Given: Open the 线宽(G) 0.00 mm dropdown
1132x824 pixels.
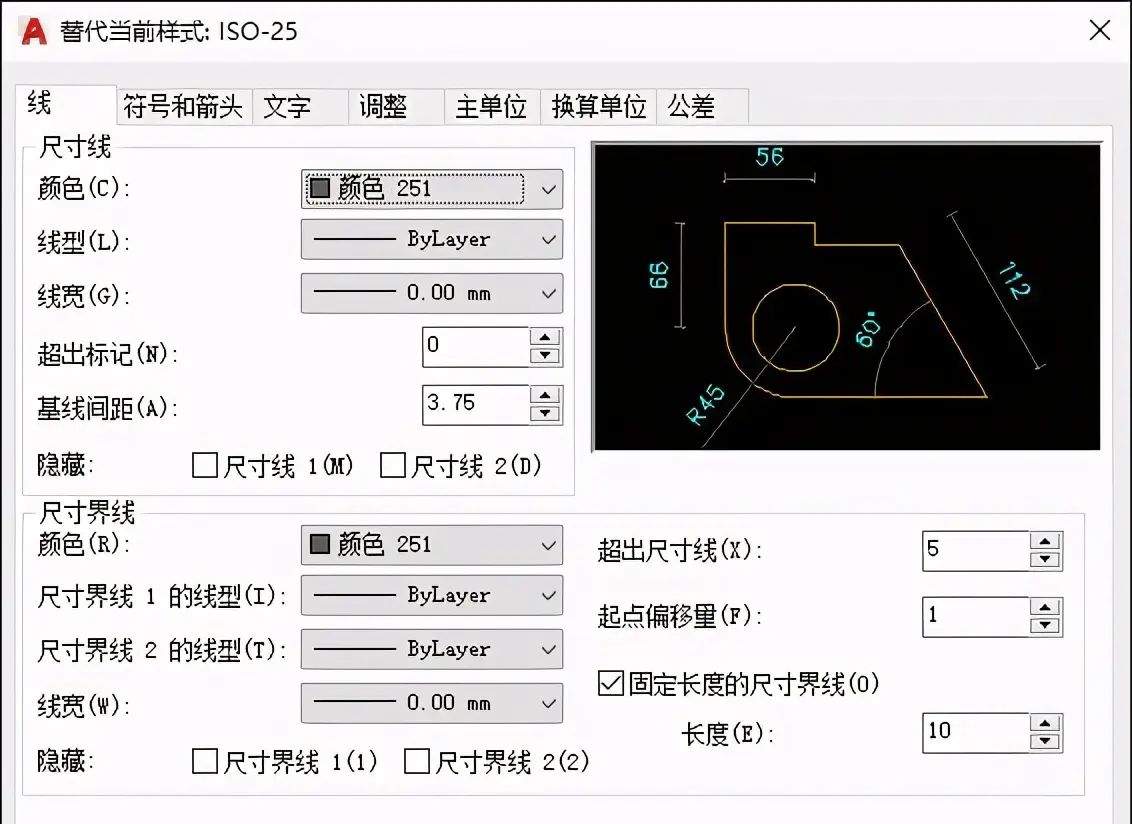Looking at the screenshot, I should click(549, 293).
